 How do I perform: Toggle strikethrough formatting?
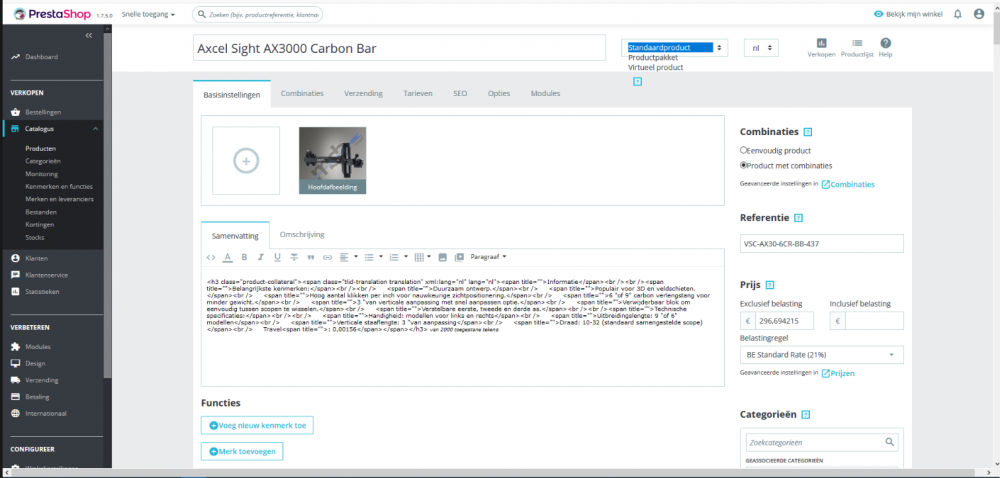[x=294, y=257]
